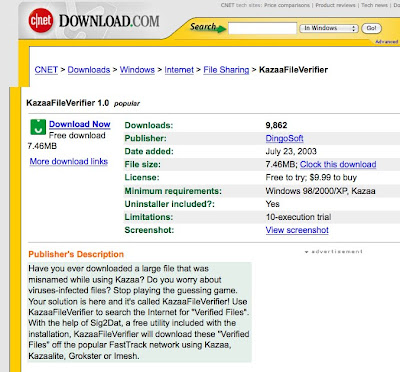400x372 pixels.
Task: Click the advertisement label
Action: coord(334,252)
